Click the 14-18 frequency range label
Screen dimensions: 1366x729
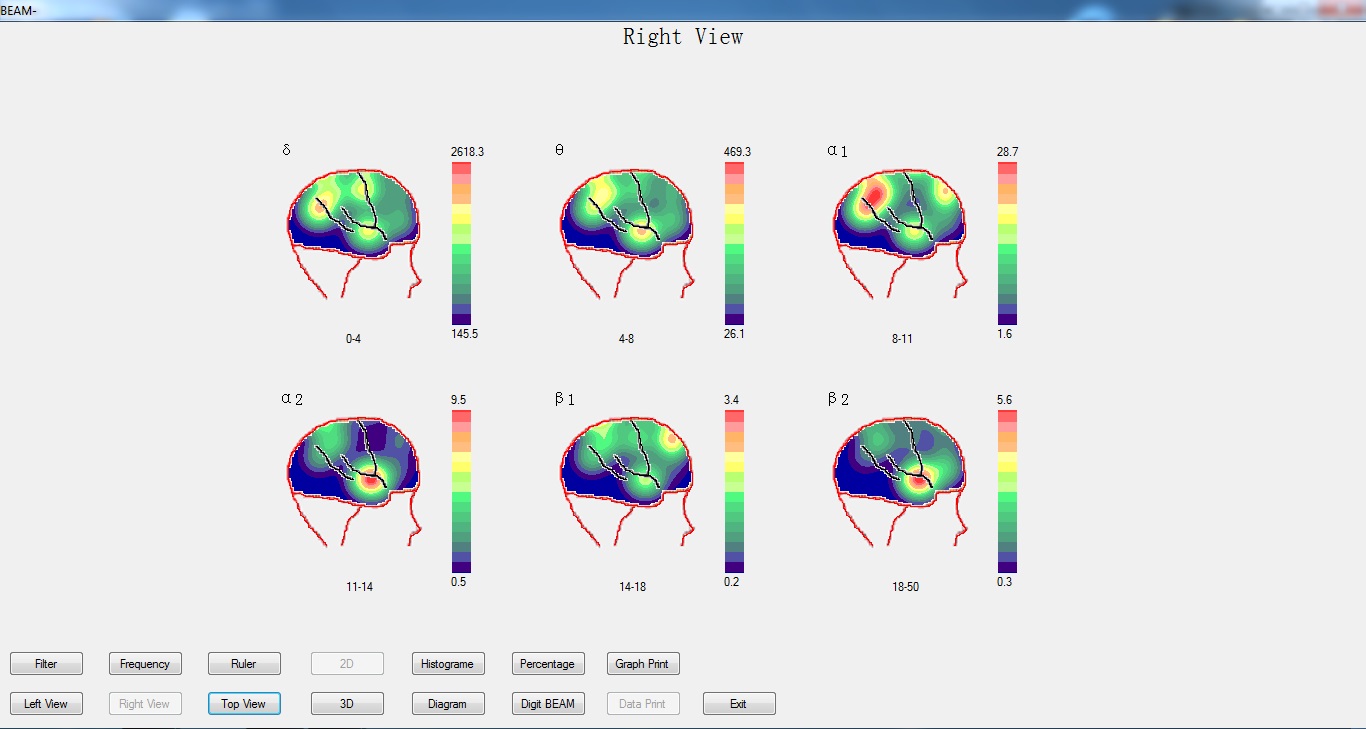[633, 587]
